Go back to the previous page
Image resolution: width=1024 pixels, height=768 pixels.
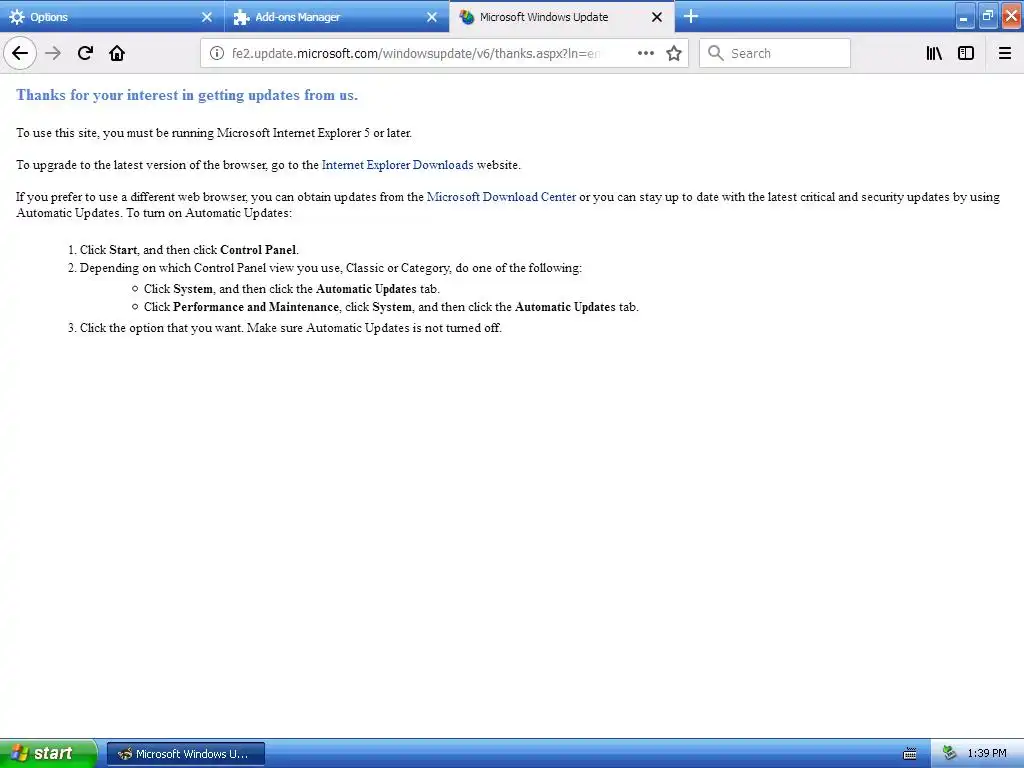tap(20, 53)
